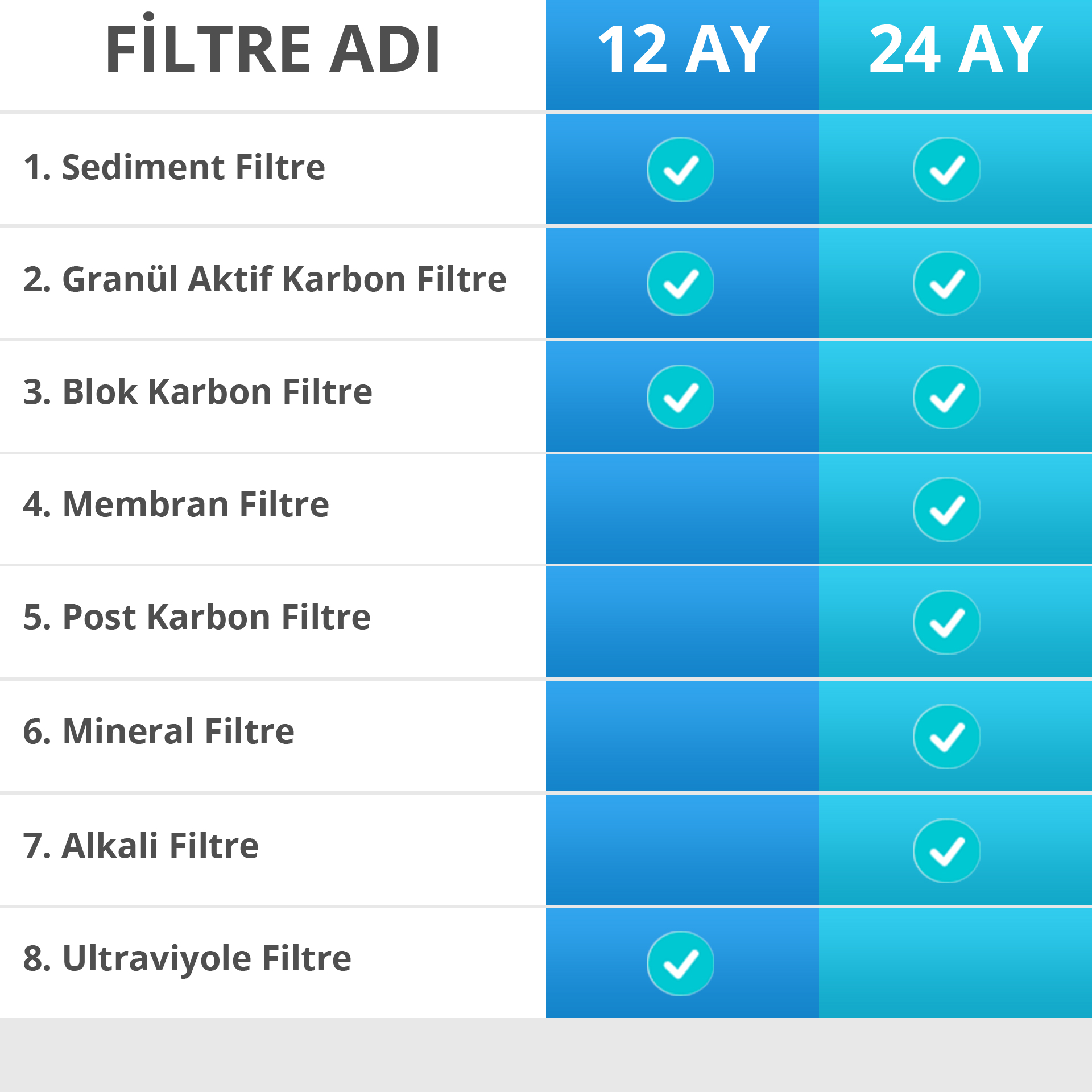The width and height of the screenshot is (1092, 1092).
Task: Click 12 AY checkmark for Blok Karbon Filtre
Action: pyautogui.click(x=680, y=397)
